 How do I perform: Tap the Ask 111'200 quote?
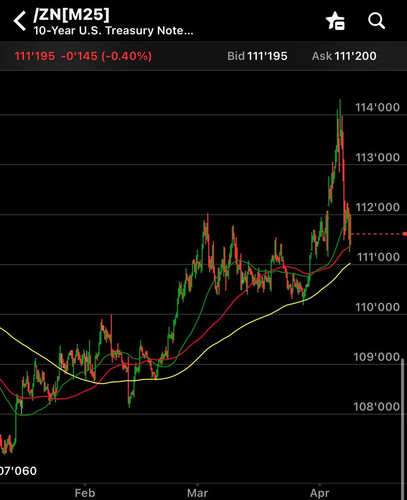tap(344, 56)
